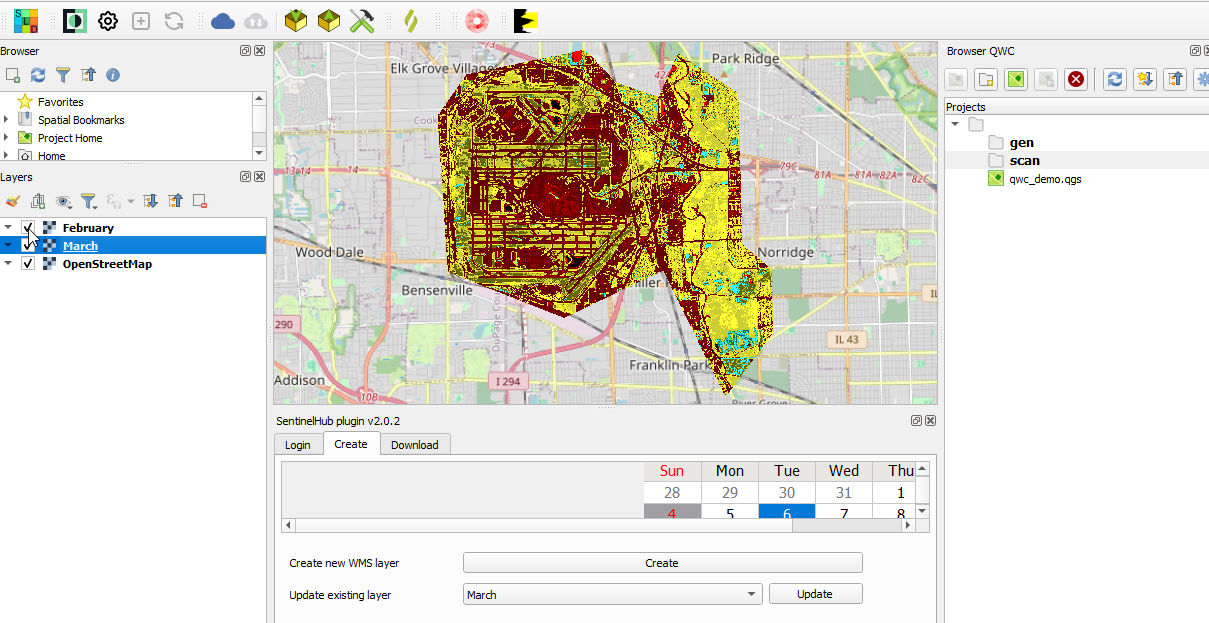Screen dimensions: 1209x623
Task: Open the layer styling paintbrush in Layers panel
Action: click(13, 201)
